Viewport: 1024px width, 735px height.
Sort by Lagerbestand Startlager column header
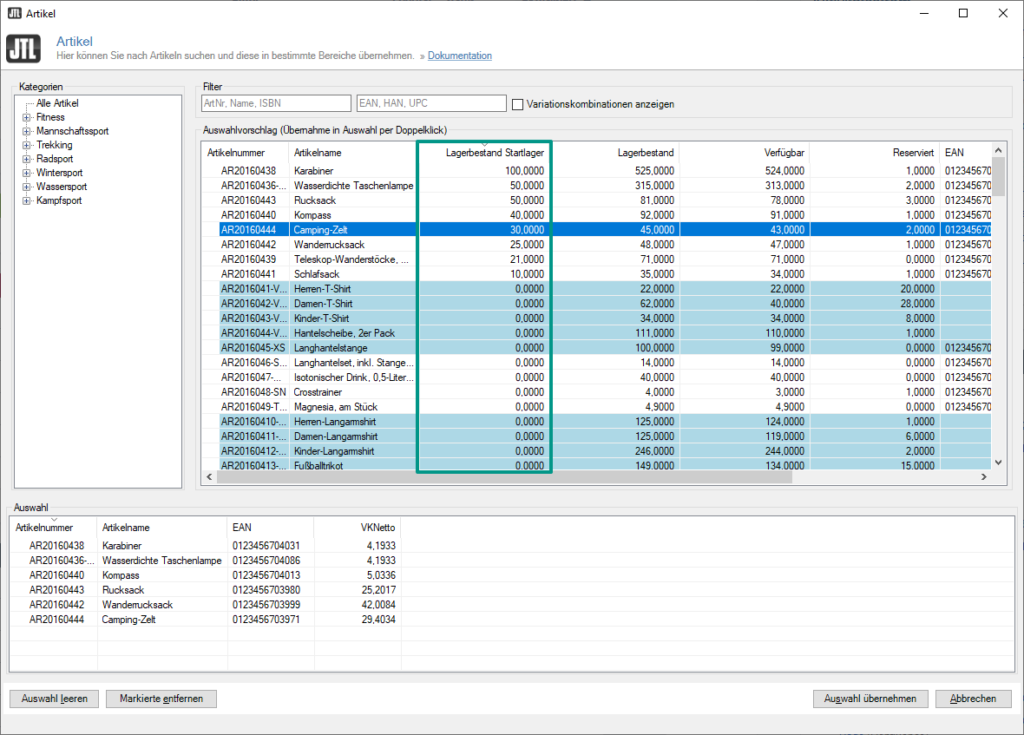494,153
